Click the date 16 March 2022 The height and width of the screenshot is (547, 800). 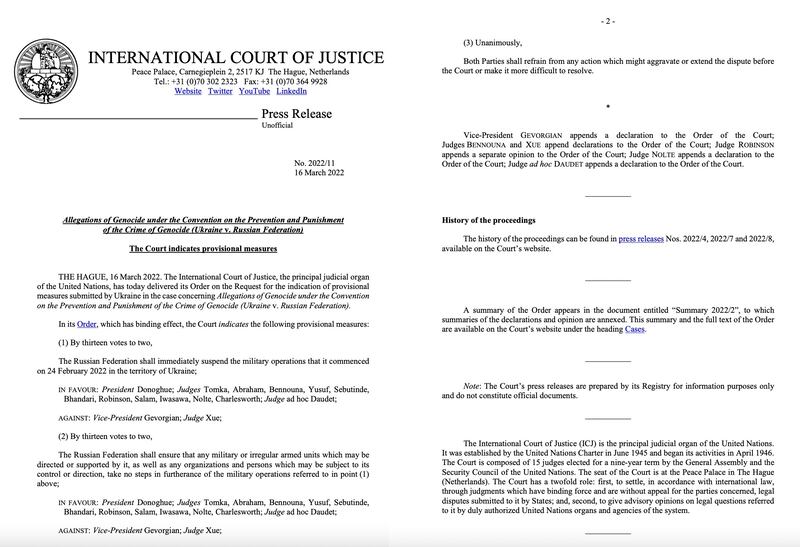(318, 174)
